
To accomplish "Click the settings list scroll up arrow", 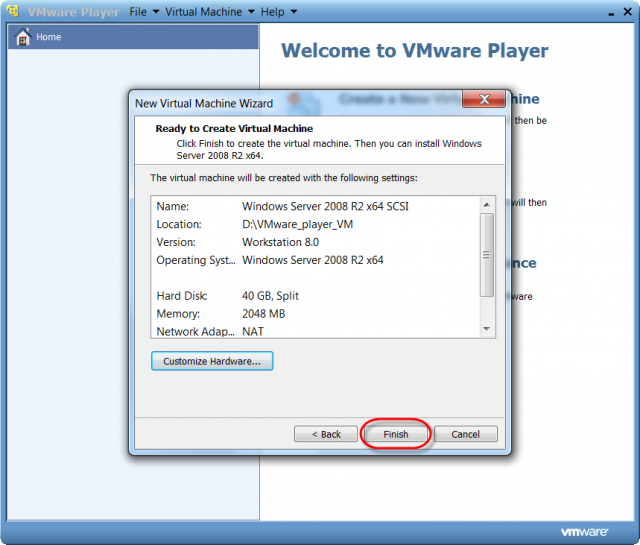I will 487,205.
